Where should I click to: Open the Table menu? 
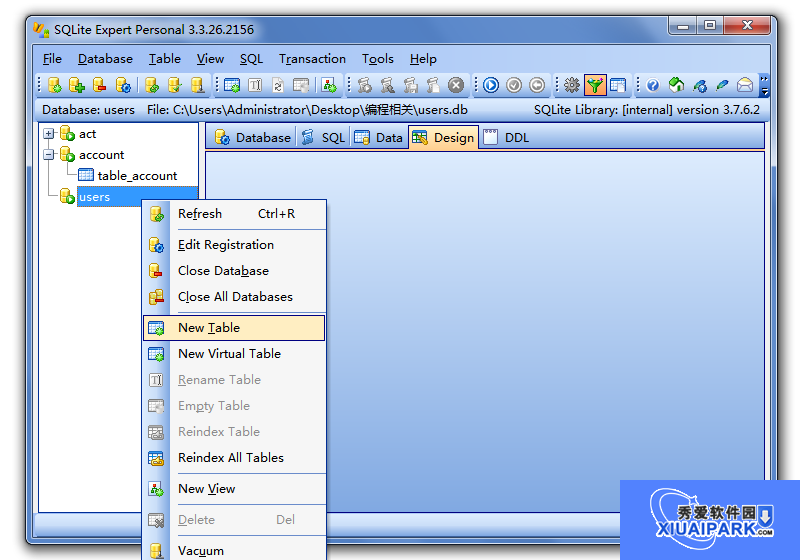pyautogui.click(x=164, y=59)
